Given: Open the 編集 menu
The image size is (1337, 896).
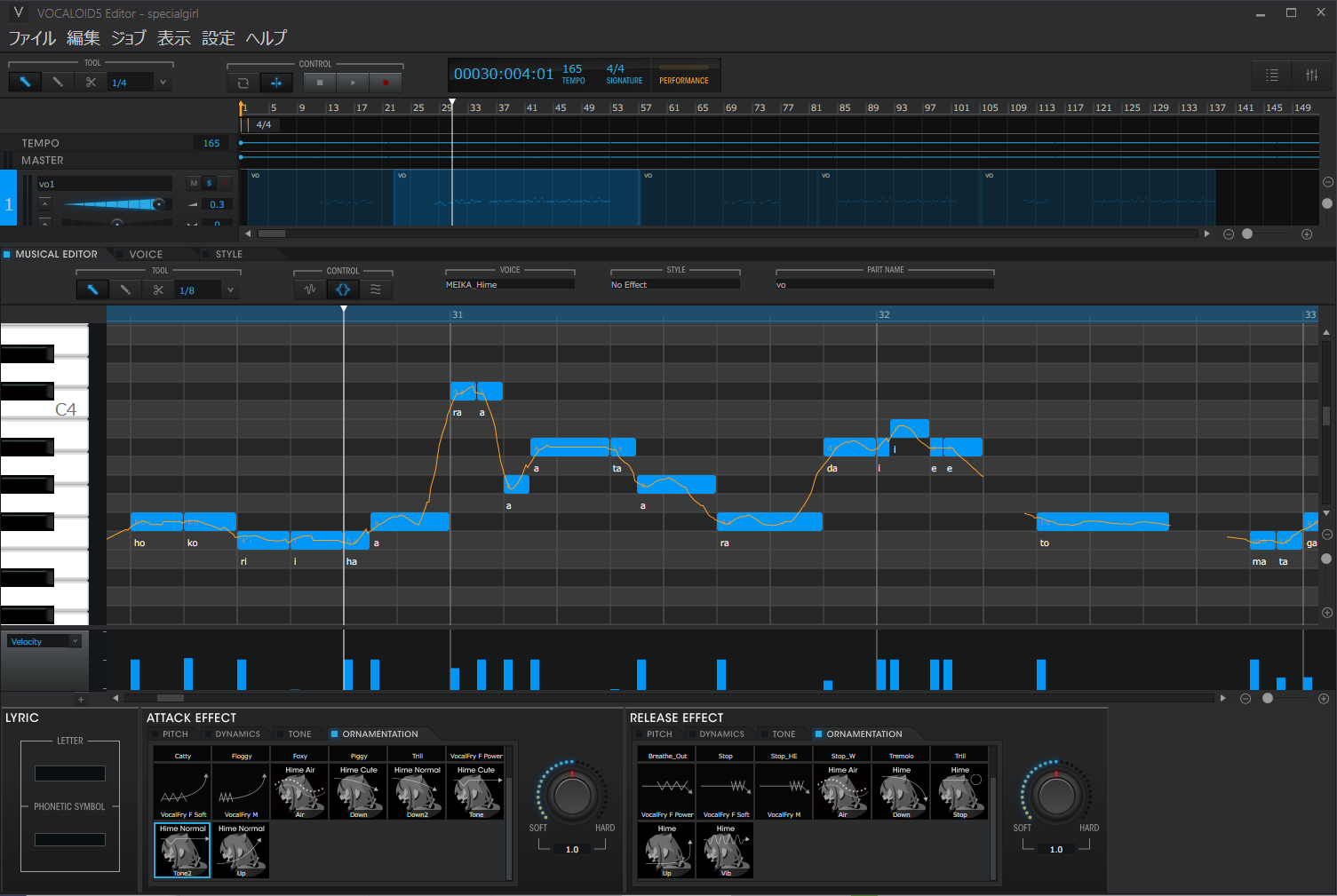Looking at the screenshot, I should (x=84, y=38).
